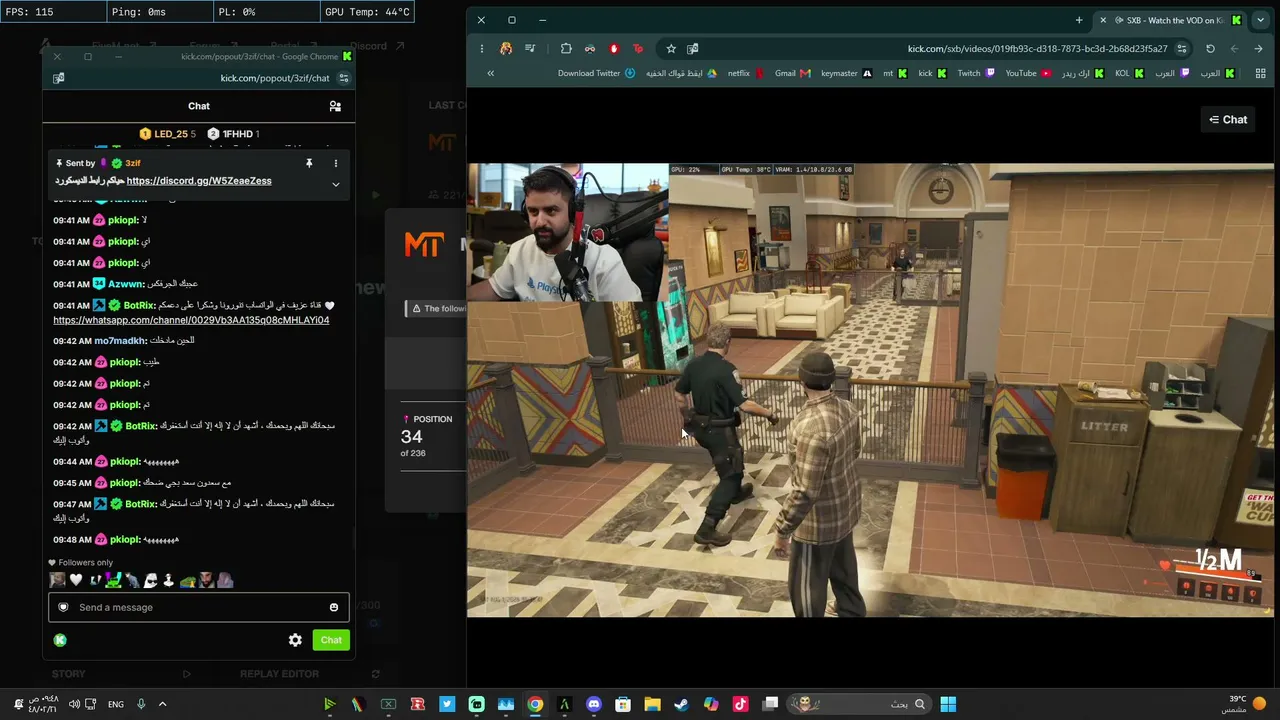Open the discord.gg/W5ZeaeZess link
The image size is (1280, 720).
[199, 181]
